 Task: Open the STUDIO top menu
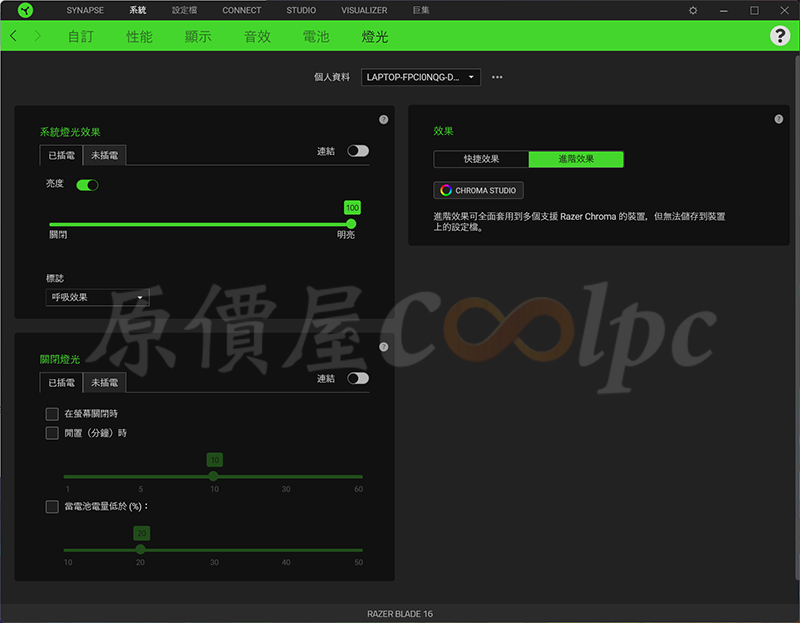coord(301,10)
